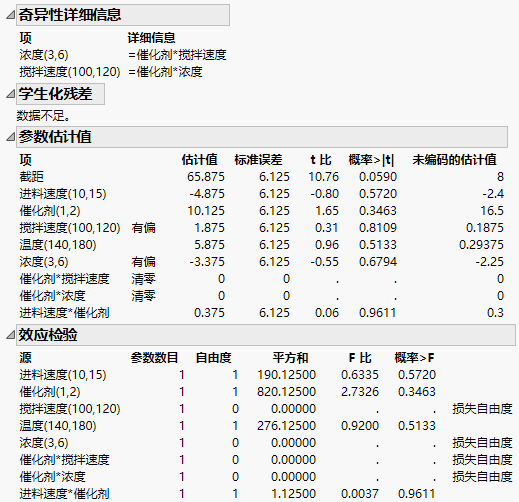The width and height of the screenshot is (519, 502).
Task: Click =催化剂*浓度 singularity detail
Action: click(x=165, y=72)
